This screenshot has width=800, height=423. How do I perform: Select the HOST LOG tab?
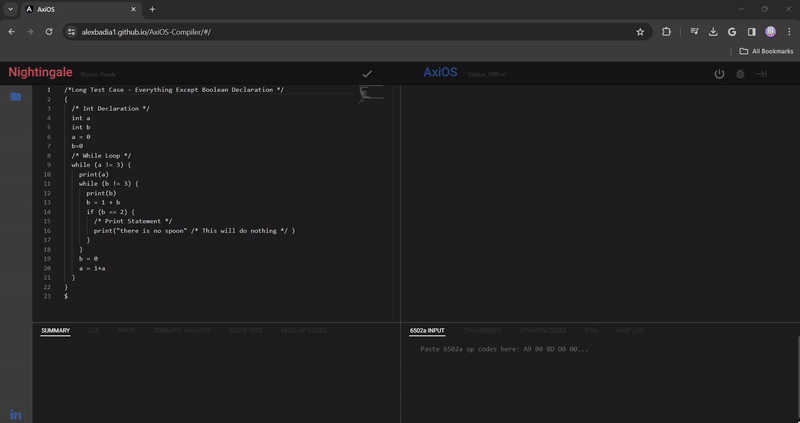tap(630, 331)
